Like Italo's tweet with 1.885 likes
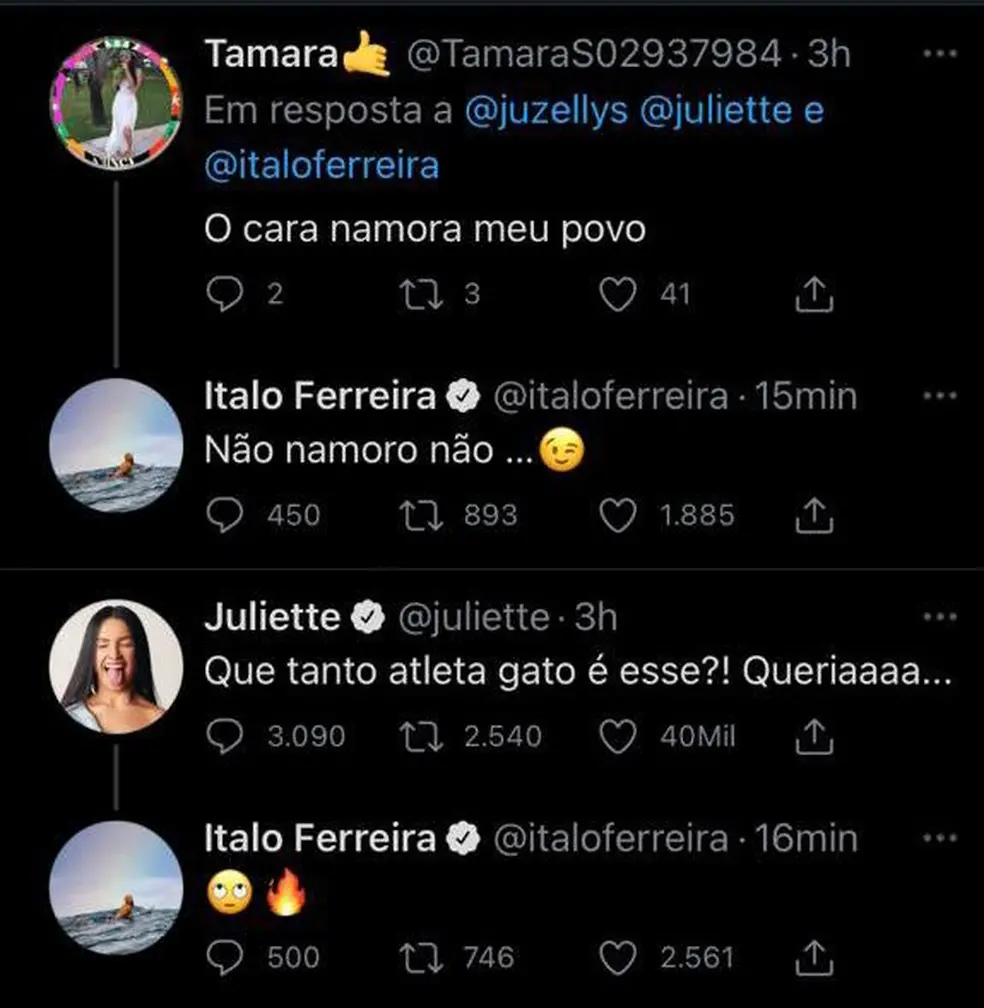Image resolution: width=984 pixels, height=1008 pixels. pos(621,515)
